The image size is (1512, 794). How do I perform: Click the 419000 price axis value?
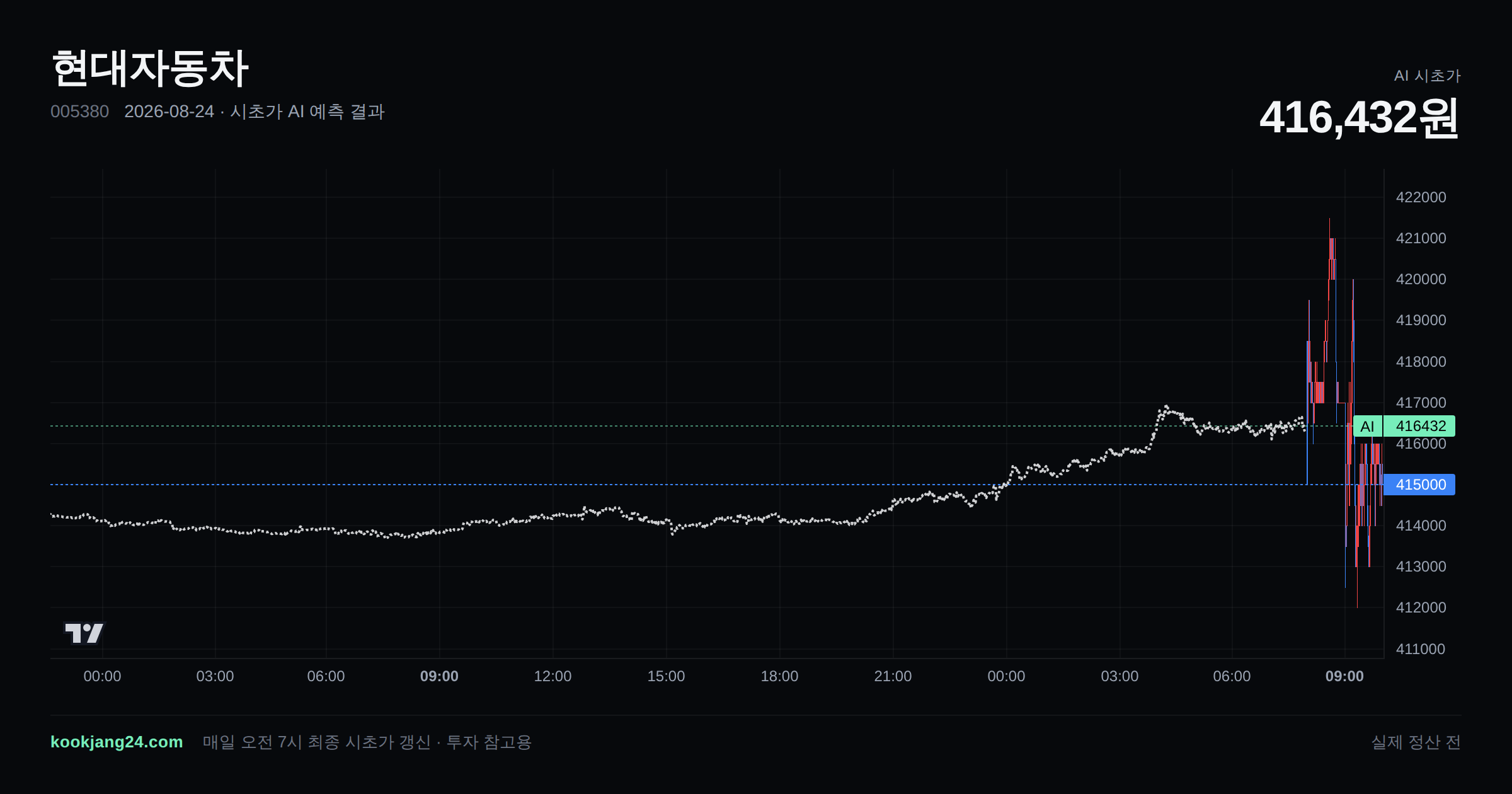pyautogui.click(x=1421, y=320)
